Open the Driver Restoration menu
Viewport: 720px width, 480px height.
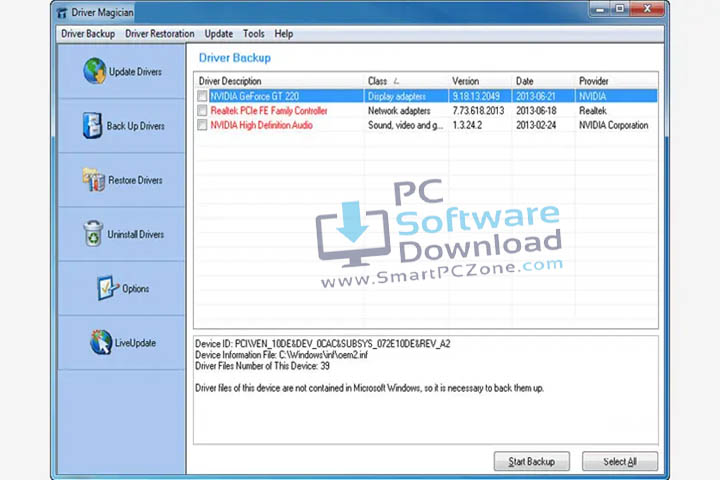point(159,34)
